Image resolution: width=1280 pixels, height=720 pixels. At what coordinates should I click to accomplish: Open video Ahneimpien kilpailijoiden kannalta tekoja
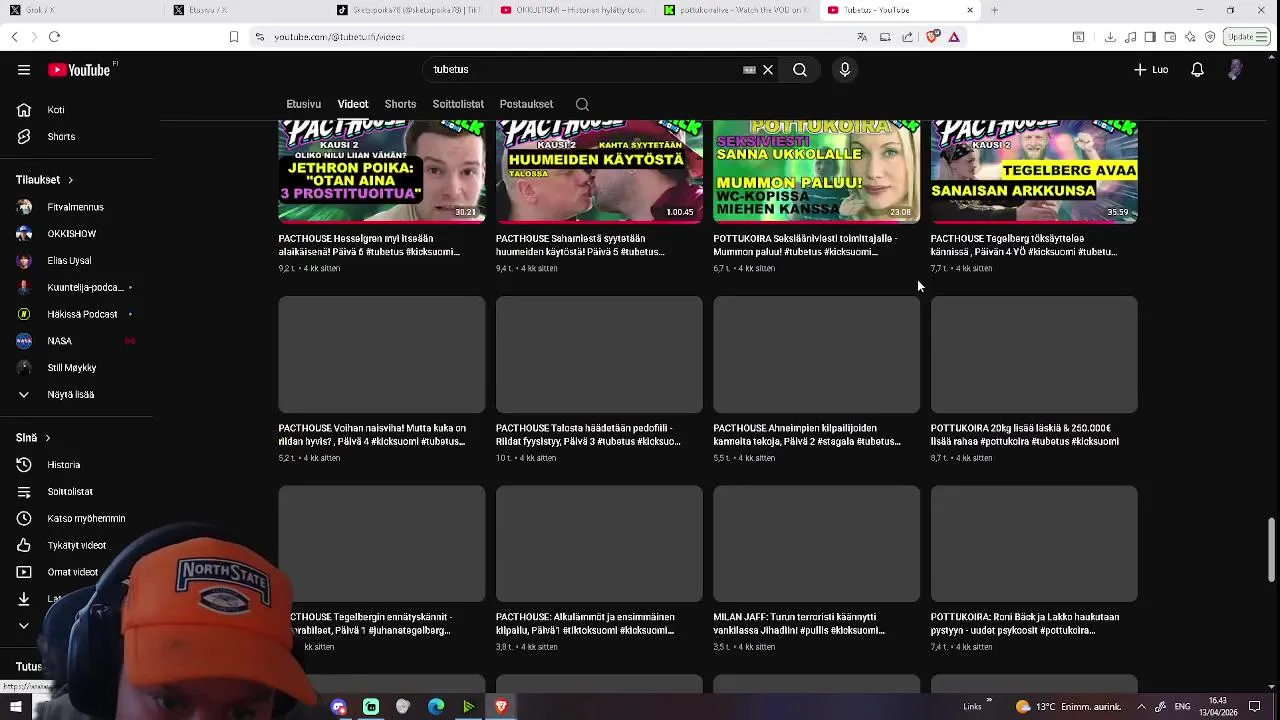pos(807,435)
